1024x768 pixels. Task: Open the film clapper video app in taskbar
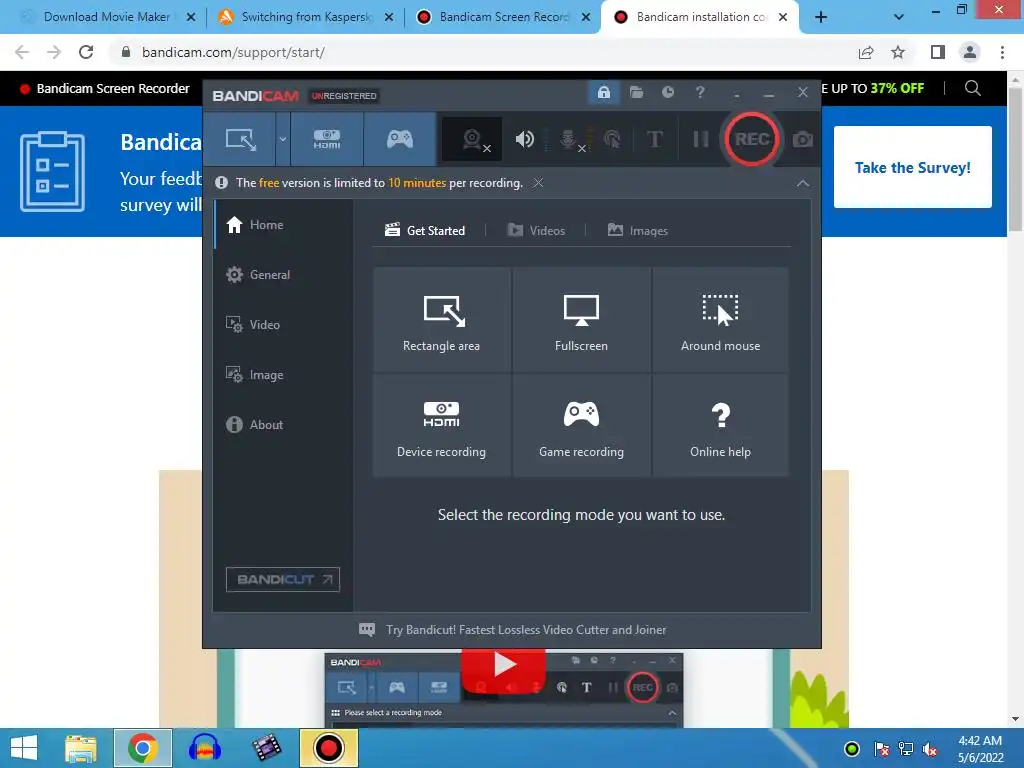click(266, 748)
